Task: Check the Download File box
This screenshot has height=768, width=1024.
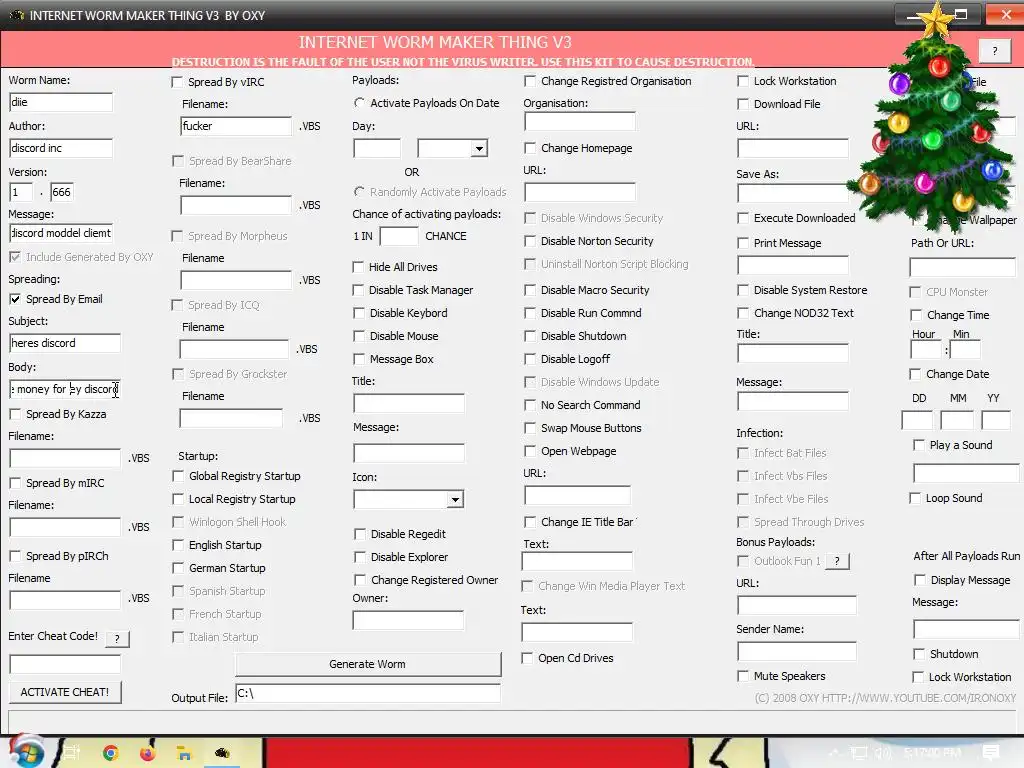Action: tap(743, 104)
